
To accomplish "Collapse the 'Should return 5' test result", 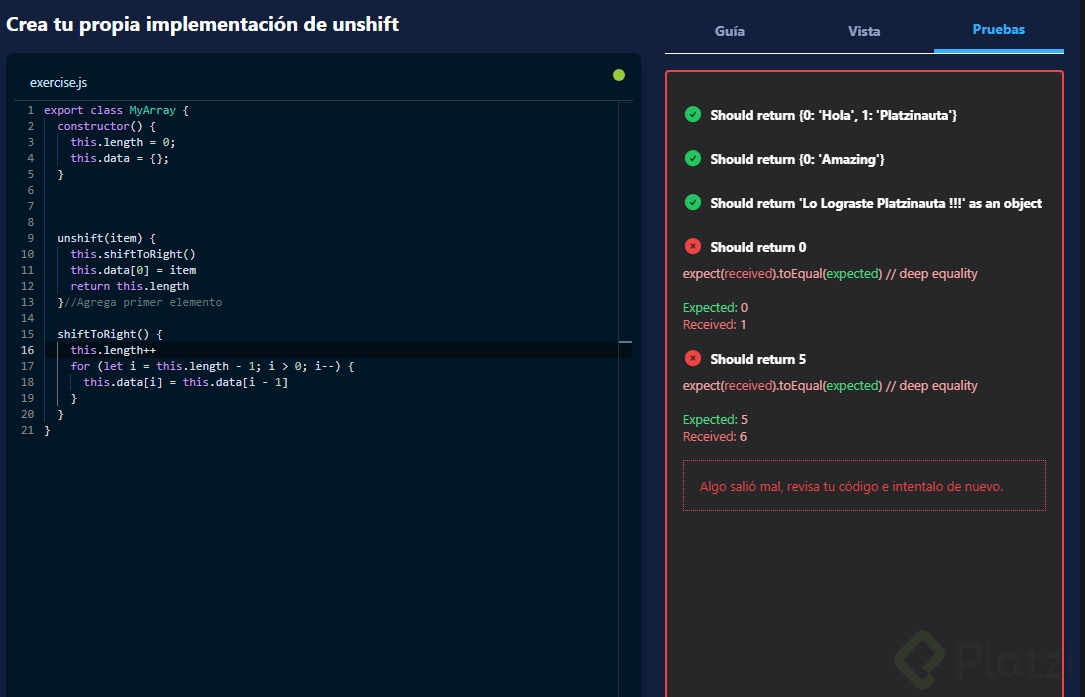I will (x=758, y=359).
